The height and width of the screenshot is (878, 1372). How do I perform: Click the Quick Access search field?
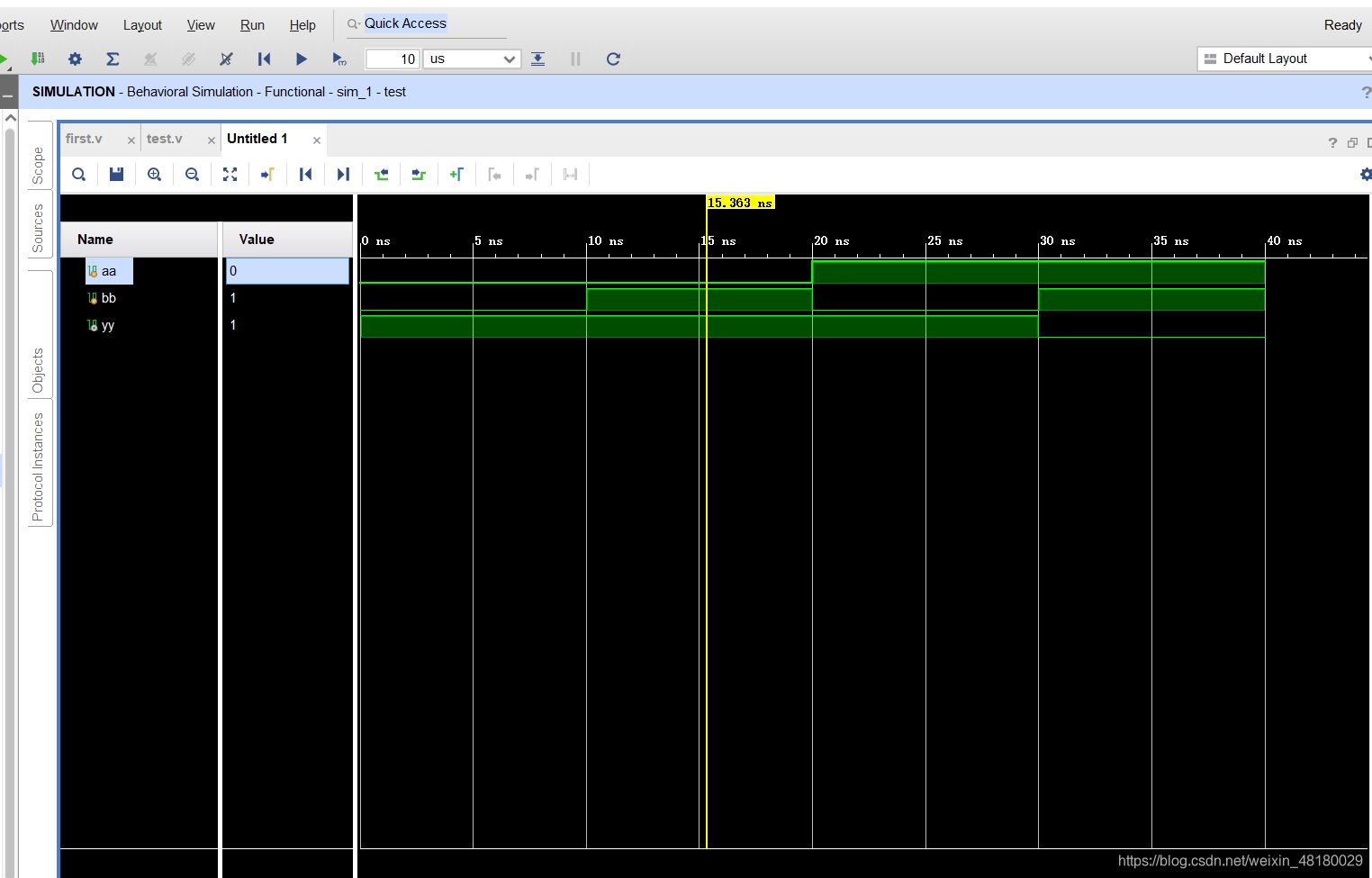(x=427, y=24)
